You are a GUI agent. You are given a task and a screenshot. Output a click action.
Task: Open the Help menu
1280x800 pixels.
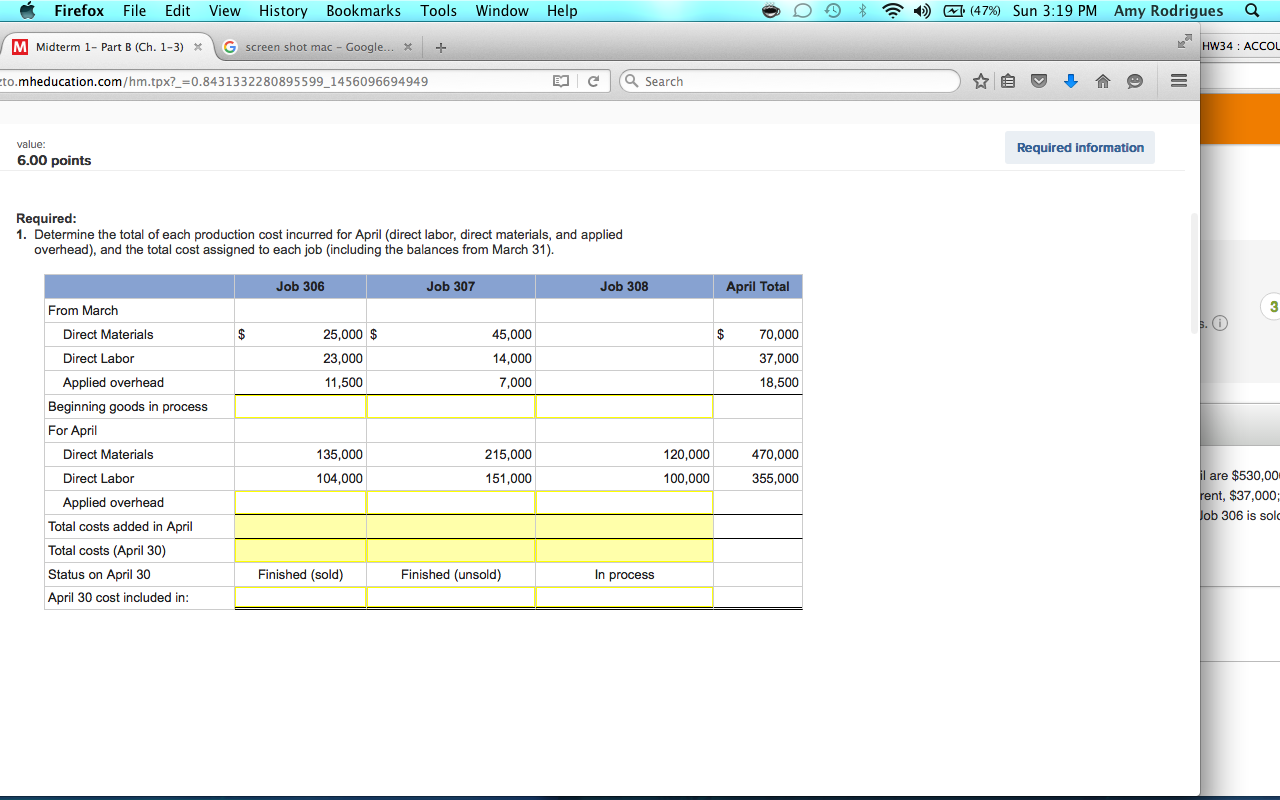(x=562, y=11)
